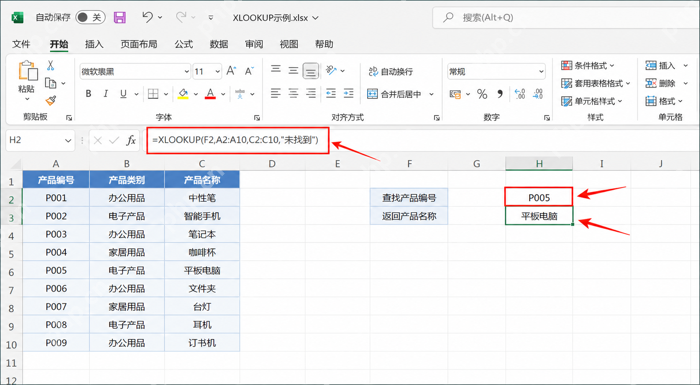The height and width of the screenshot is (385, 700).
Task: Click the 格式 cells button
Action: click(660, 101)
